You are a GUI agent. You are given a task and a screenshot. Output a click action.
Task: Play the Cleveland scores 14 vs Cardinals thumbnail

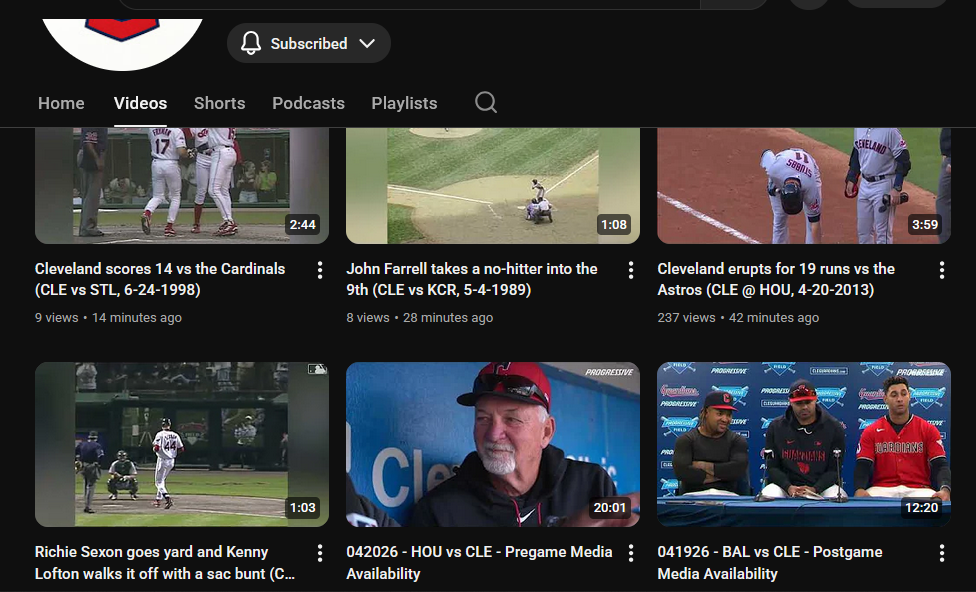[x=182, y=186]
